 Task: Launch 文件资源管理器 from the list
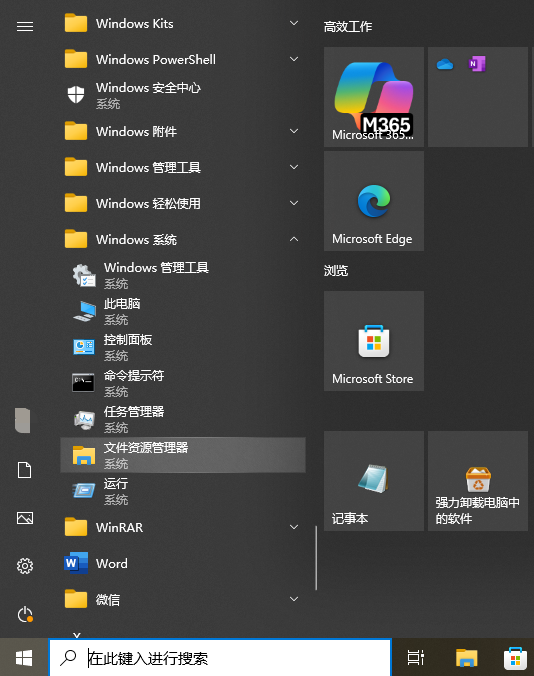[183, 455]
